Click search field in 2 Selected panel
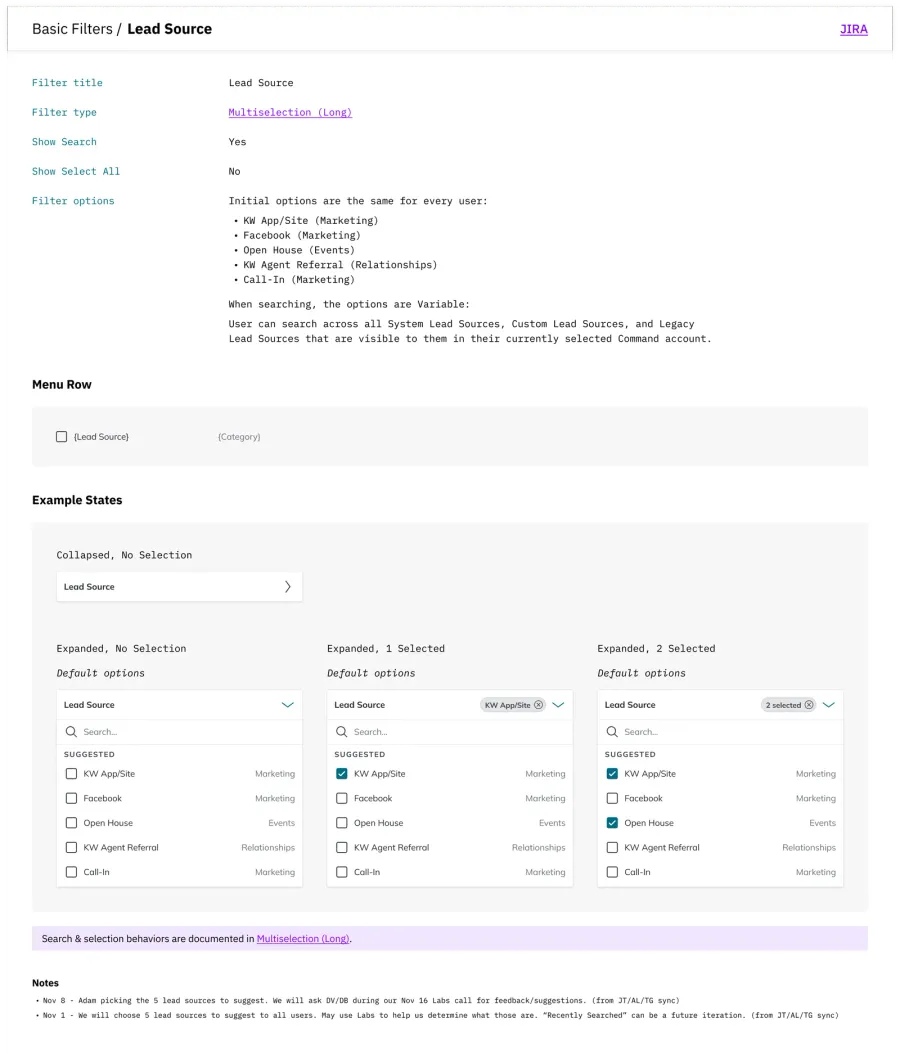The width and height of the screenshot is (900, 1054). coord(720,732)
